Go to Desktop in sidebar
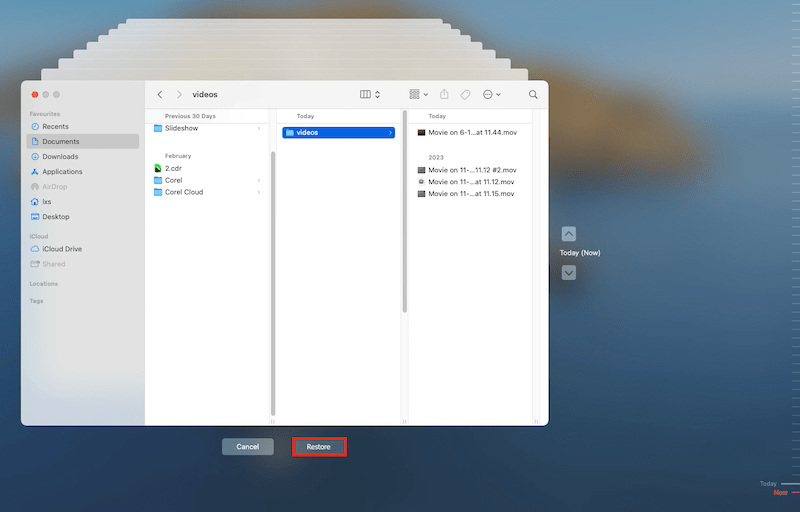This screenshot has width=800, height=512. (x=56, y=216)
